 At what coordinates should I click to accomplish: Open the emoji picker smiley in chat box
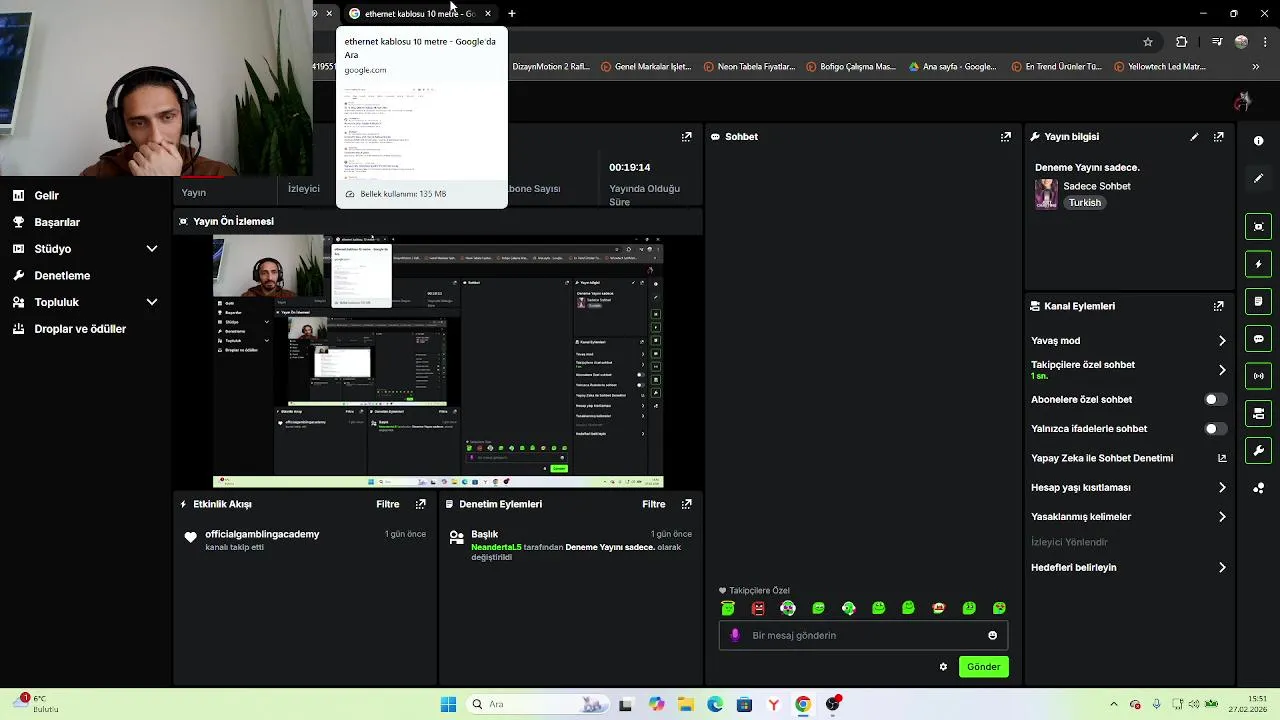(992, 635)
